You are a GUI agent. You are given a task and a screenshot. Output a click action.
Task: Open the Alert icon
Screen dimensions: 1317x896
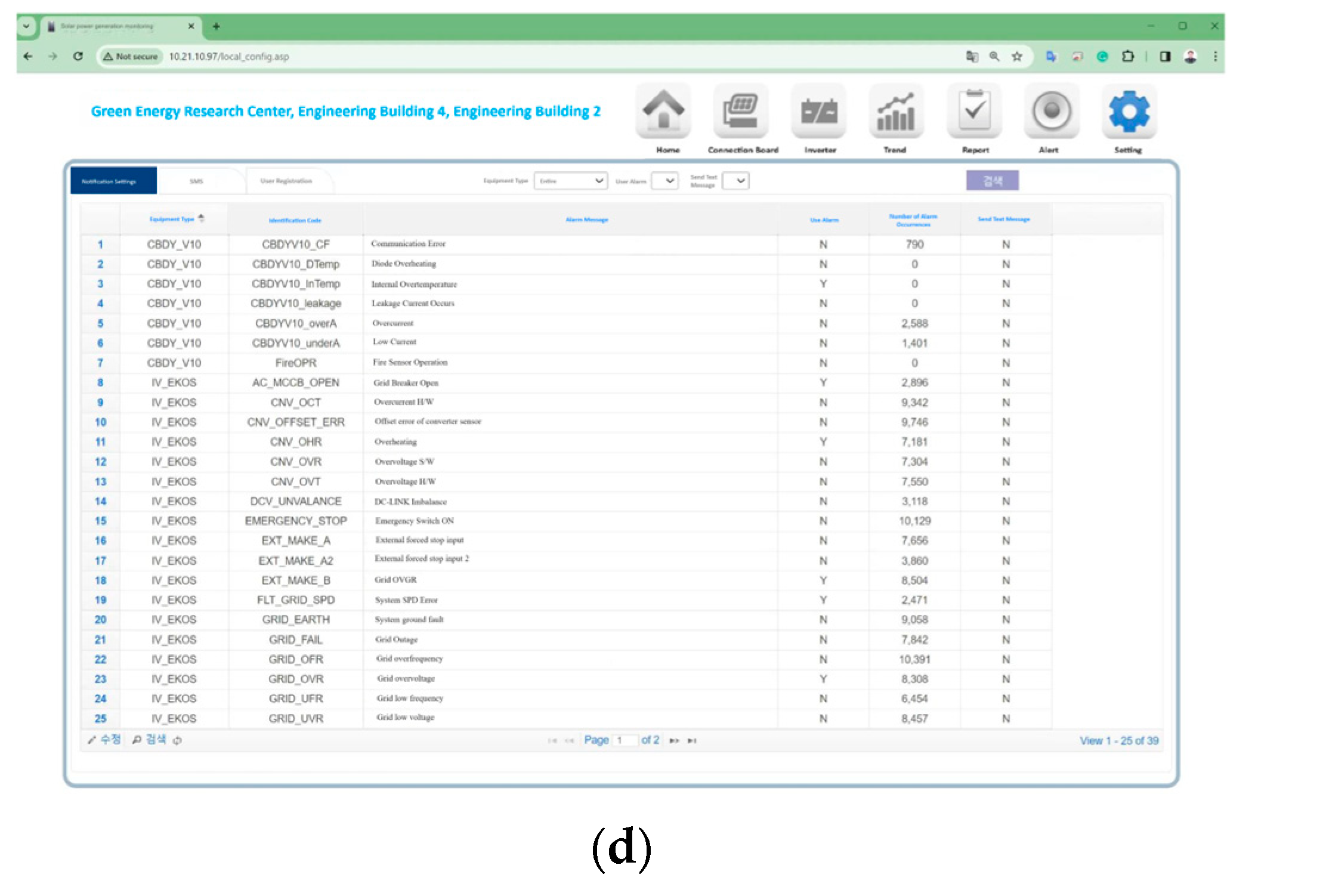1052,112
